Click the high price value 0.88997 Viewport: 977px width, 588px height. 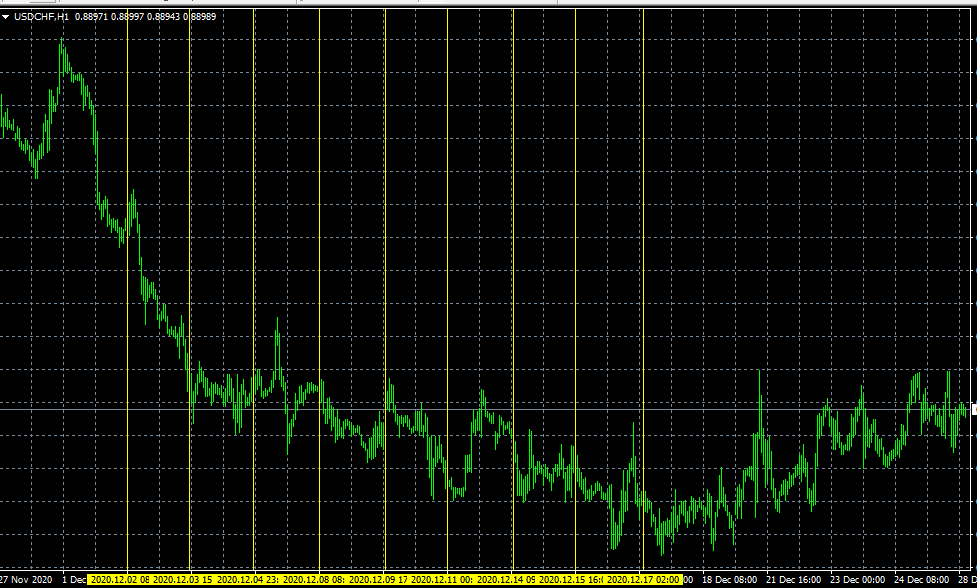127,17
